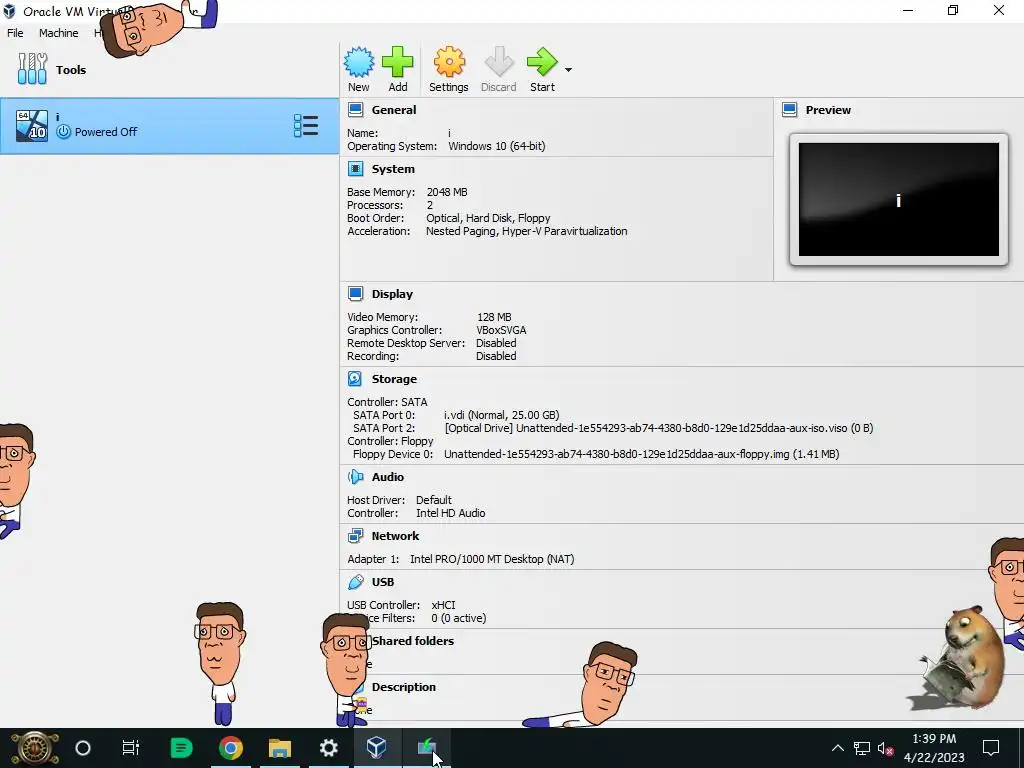Click the Add machine green plus icon
The height and width of the screenshot is (768, 1024).
coord(398,63)
